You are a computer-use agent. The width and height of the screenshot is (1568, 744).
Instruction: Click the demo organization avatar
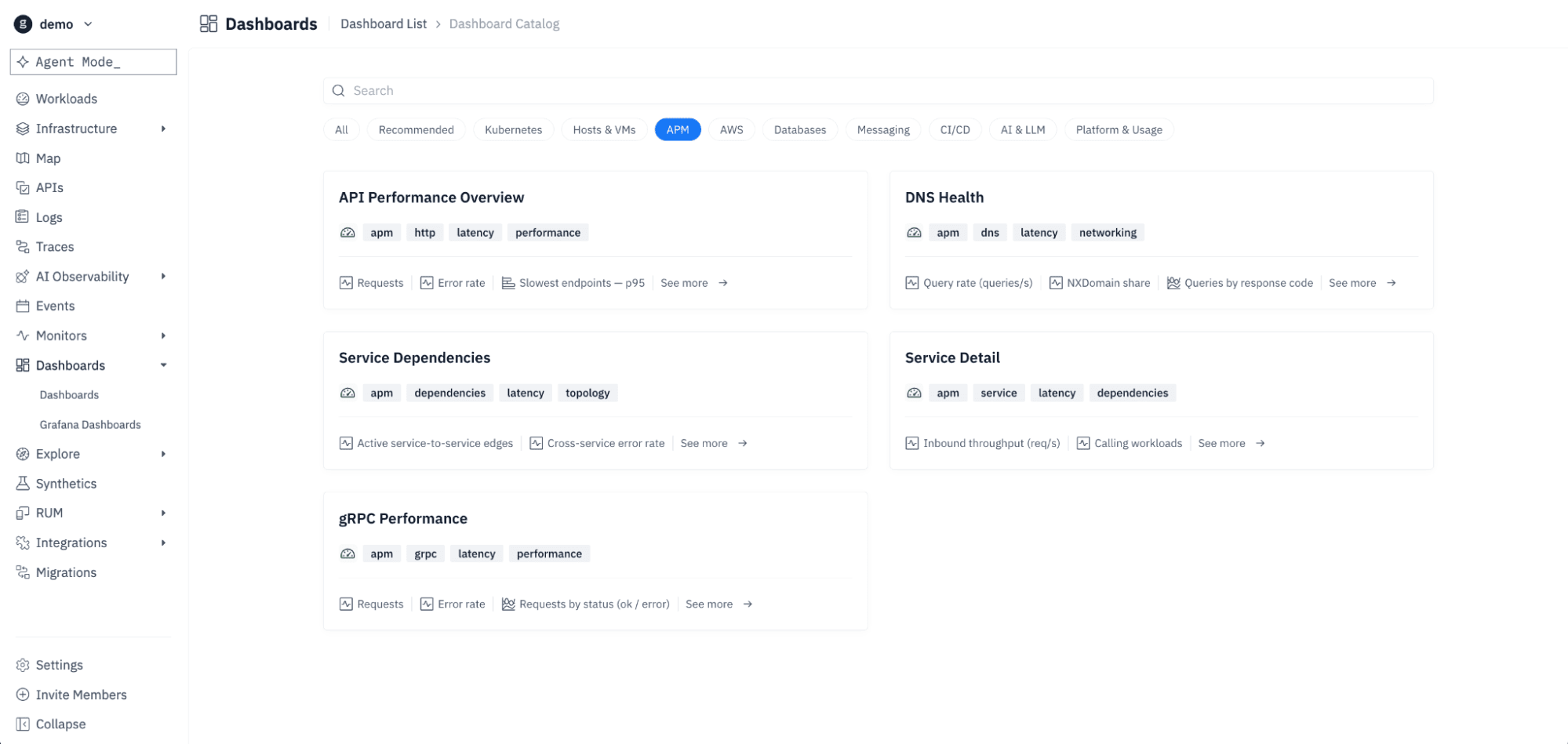coord(24,24)
